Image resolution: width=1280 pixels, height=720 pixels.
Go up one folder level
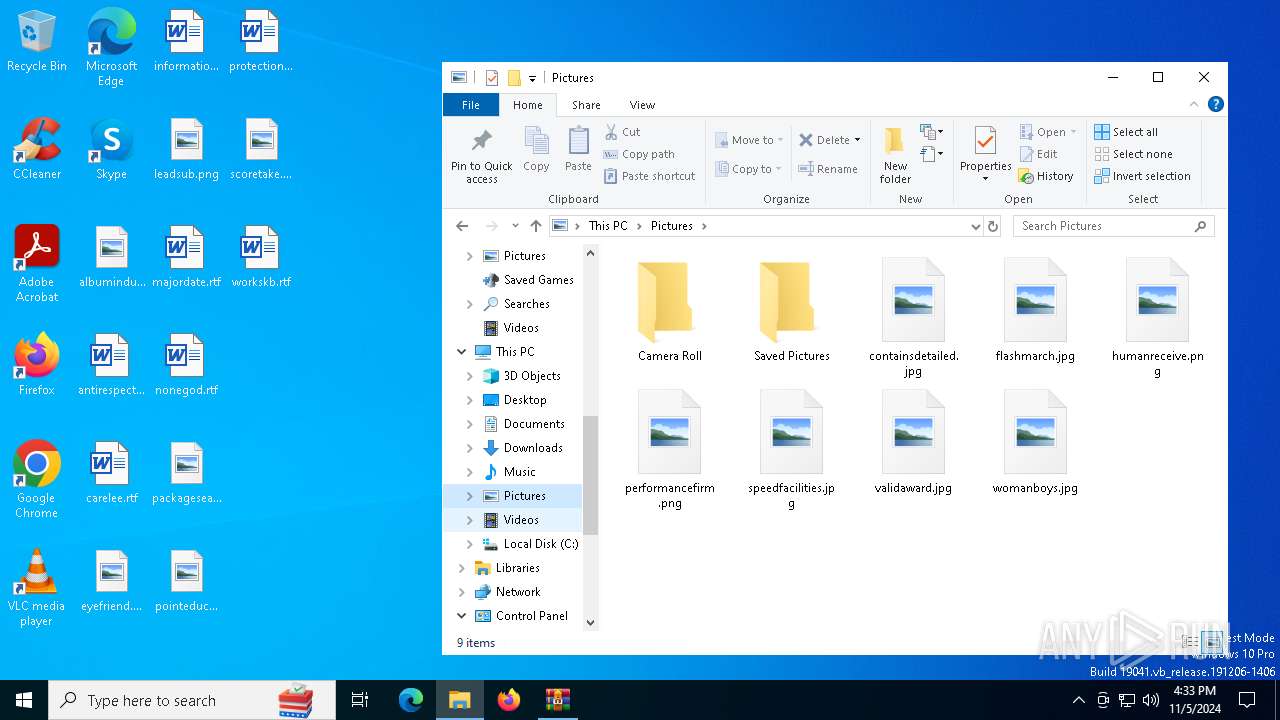point(536,226)
